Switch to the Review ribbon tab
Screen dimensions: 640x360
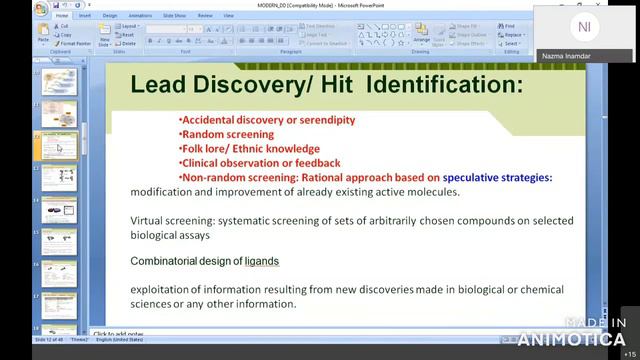pyautogui.click(x=205, y=16)
